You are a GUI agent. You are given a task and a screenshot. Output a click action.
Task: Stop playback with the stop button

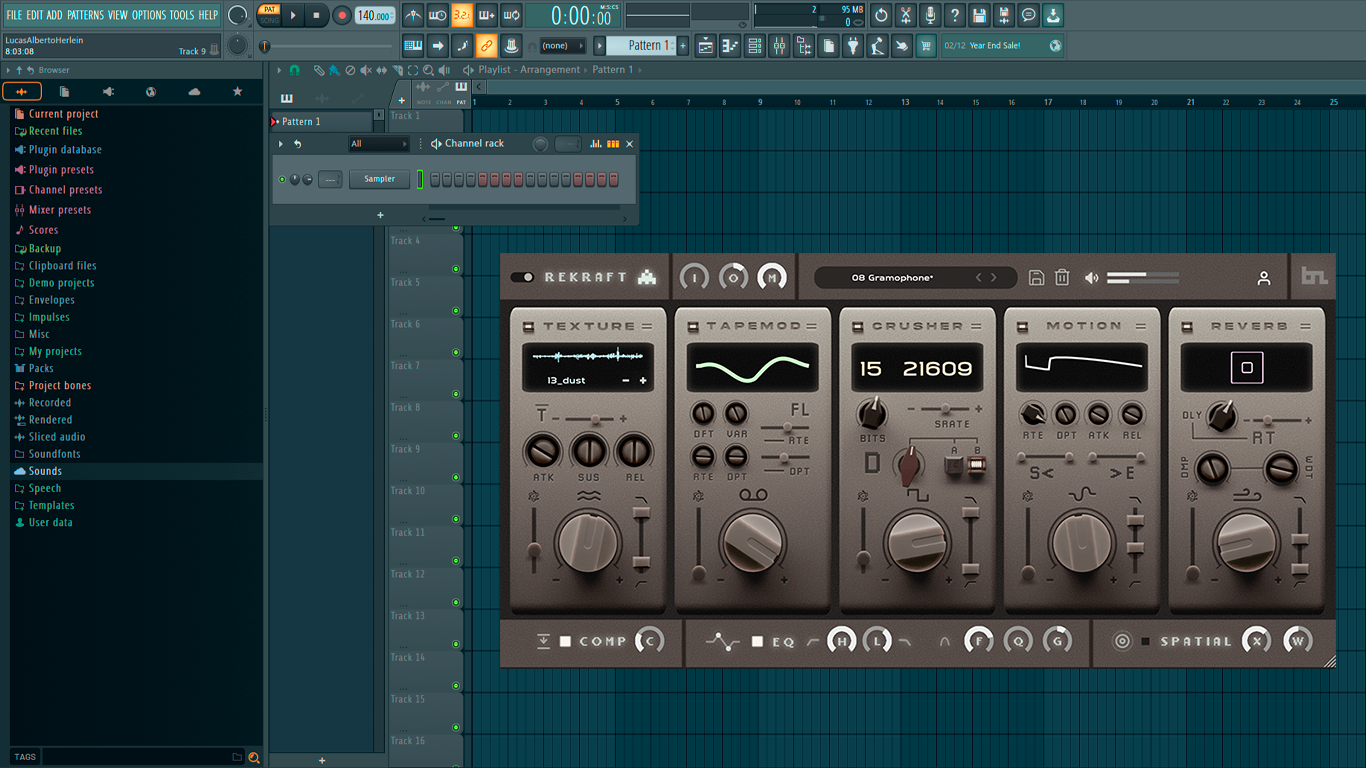tap(317, 15)
